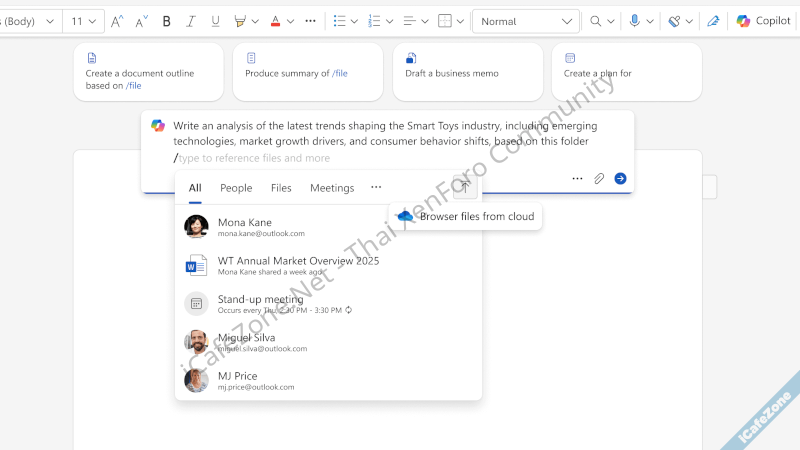Choose Create a plan for suggestion card

(x=627, y=72)
